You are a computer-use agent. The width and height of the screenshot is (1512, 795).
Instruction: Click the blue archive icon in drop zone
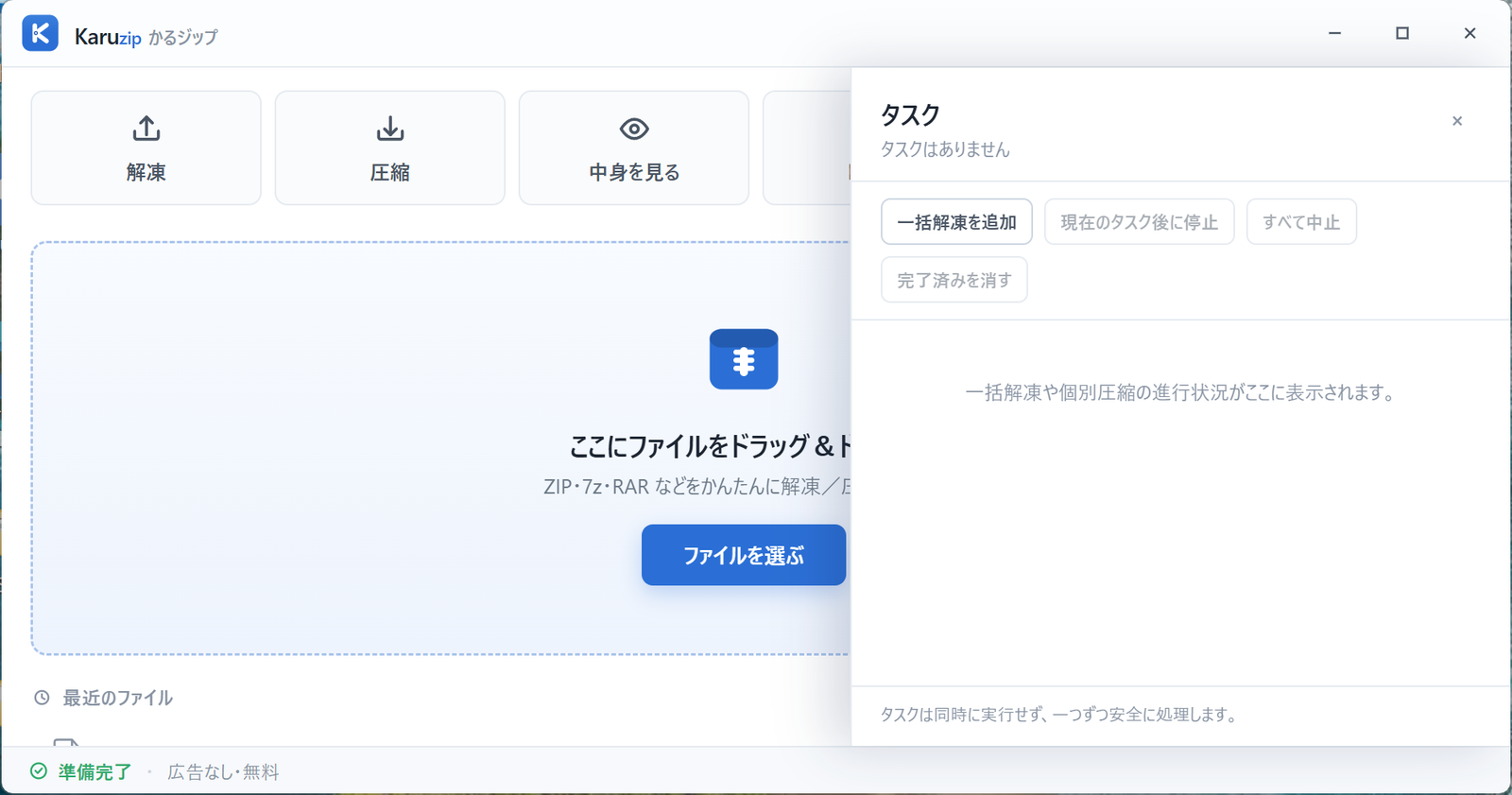pos(744,359)
